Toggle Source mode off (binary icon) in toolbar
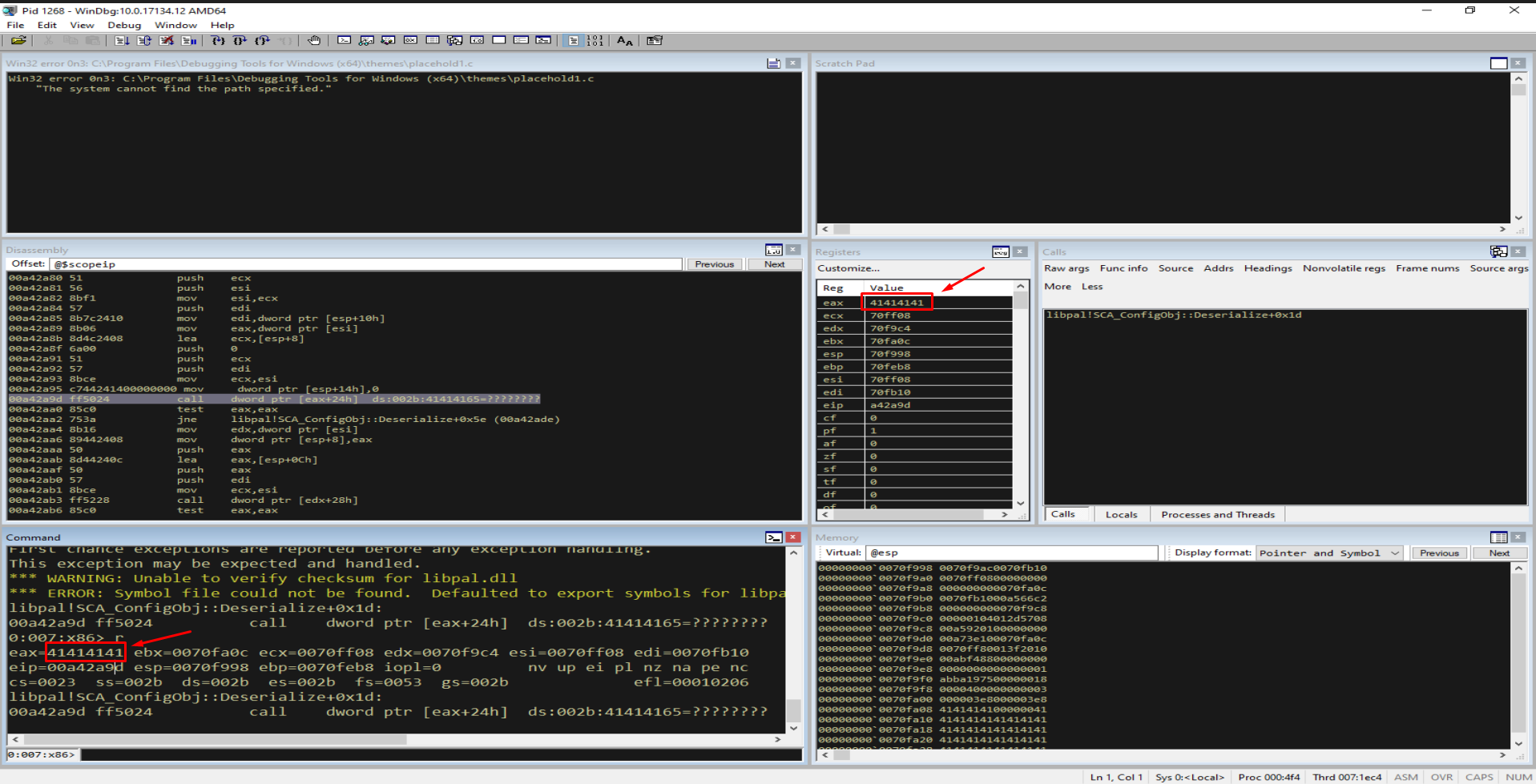Viewport: 1536px width, 784px height. pos(595,40)
